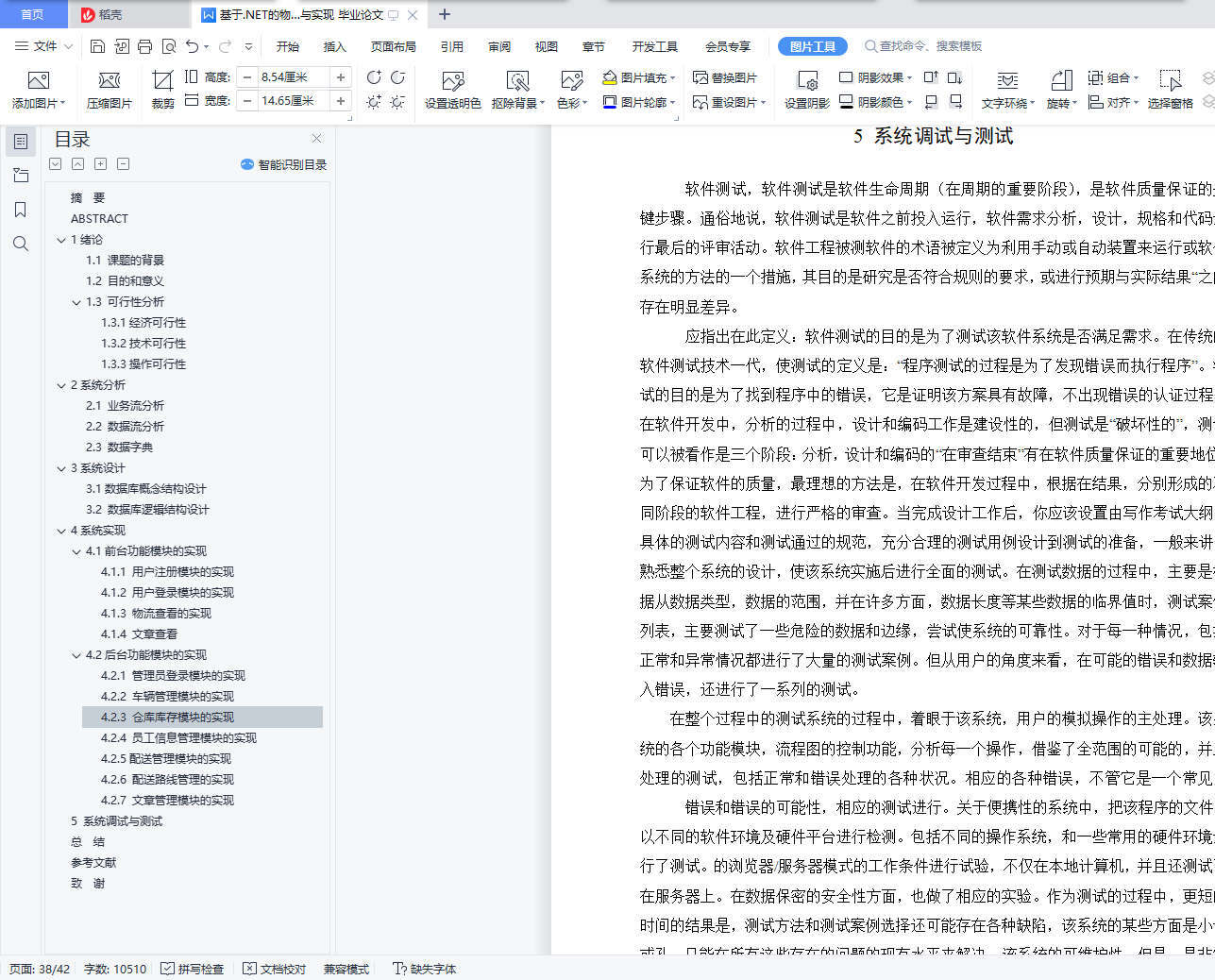The image size is (1215, 980).
Task: Click the picture height input field
Action: [x=294, y=77]
